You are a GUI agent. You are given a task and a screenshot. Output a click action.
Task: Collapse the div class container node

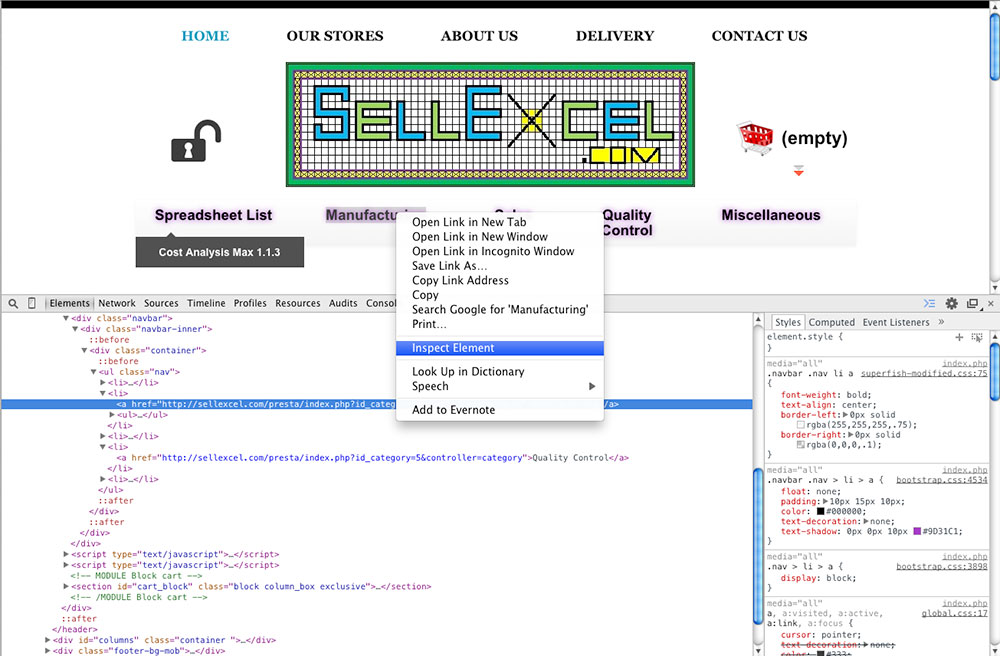(x=84, y=351)
